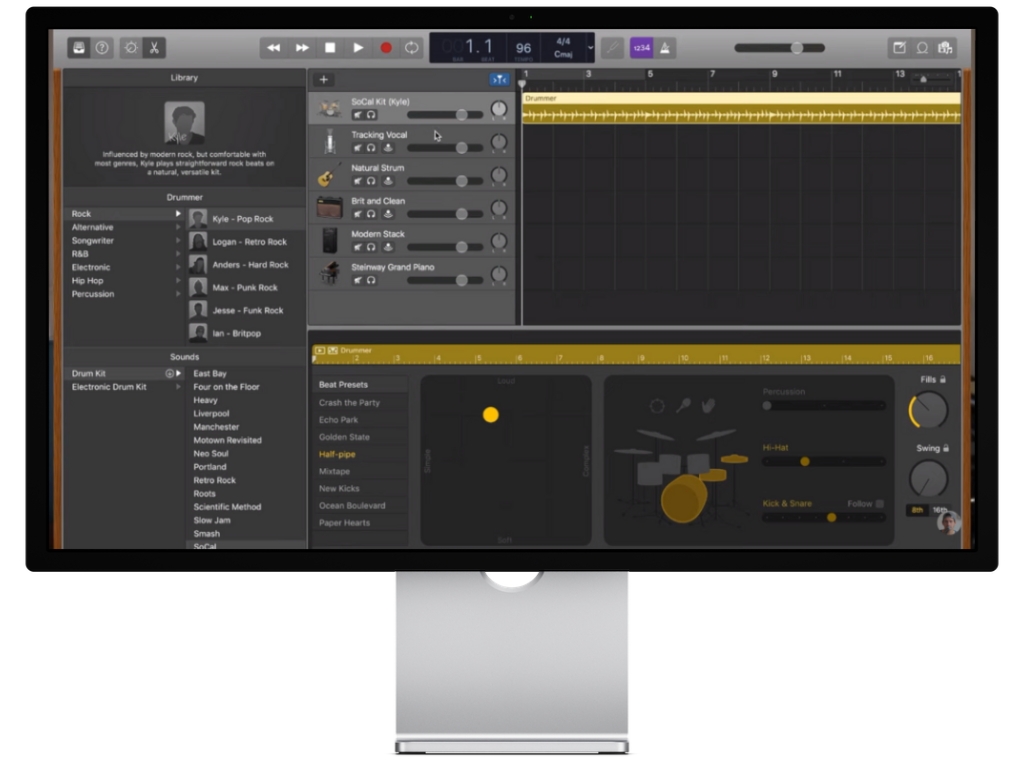Click the SoCal Kit pan knob

click(498, 109)
